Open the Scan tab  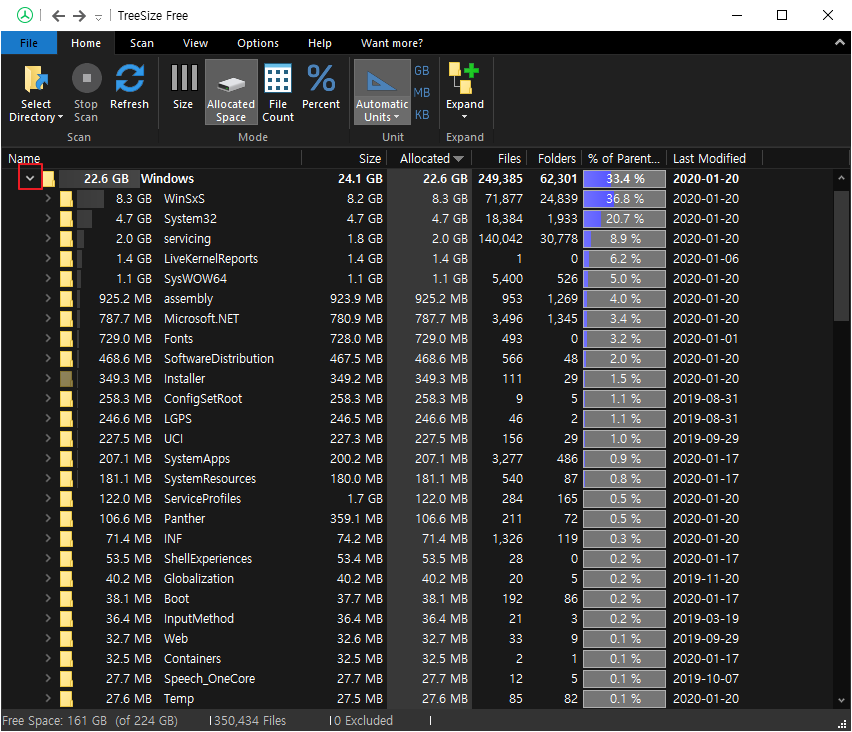click(142, 43)
